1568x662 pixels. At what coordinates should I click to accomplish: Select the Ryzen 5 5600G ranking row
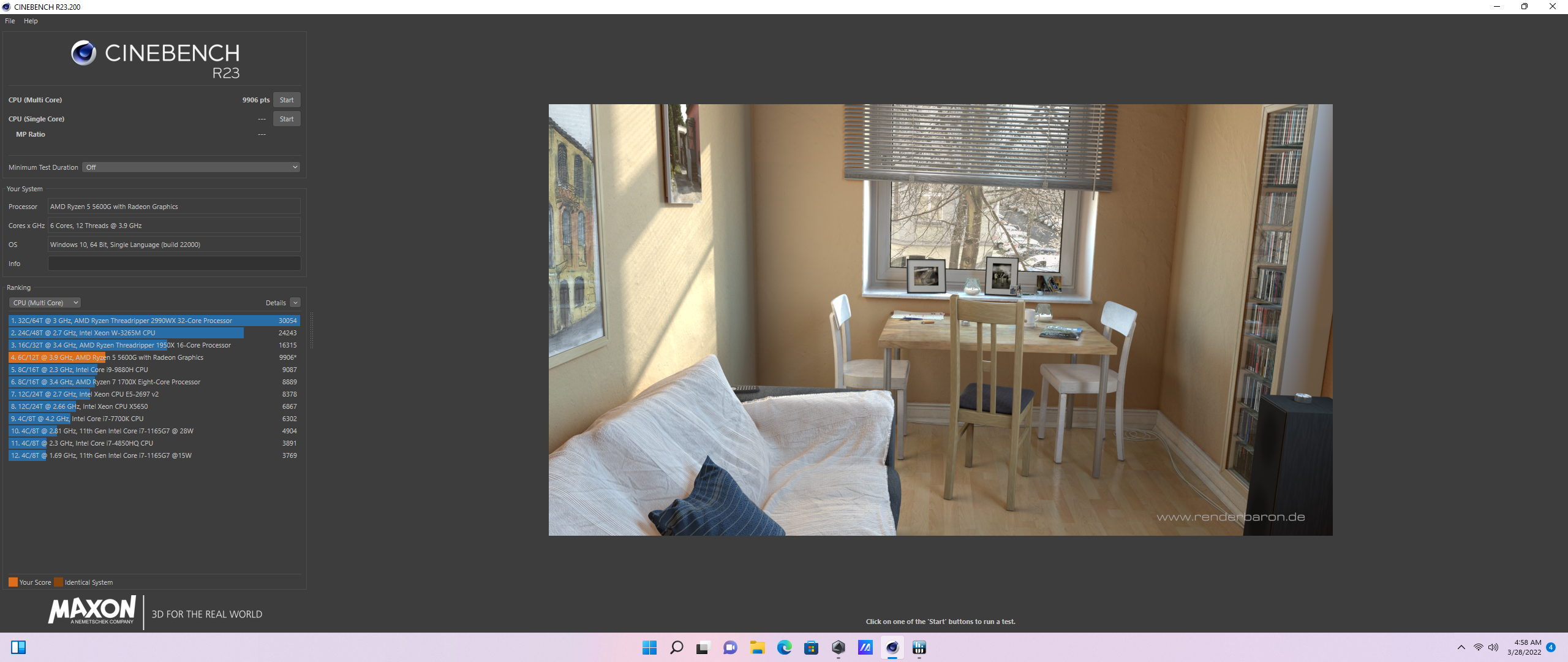[x=153, y=357]
